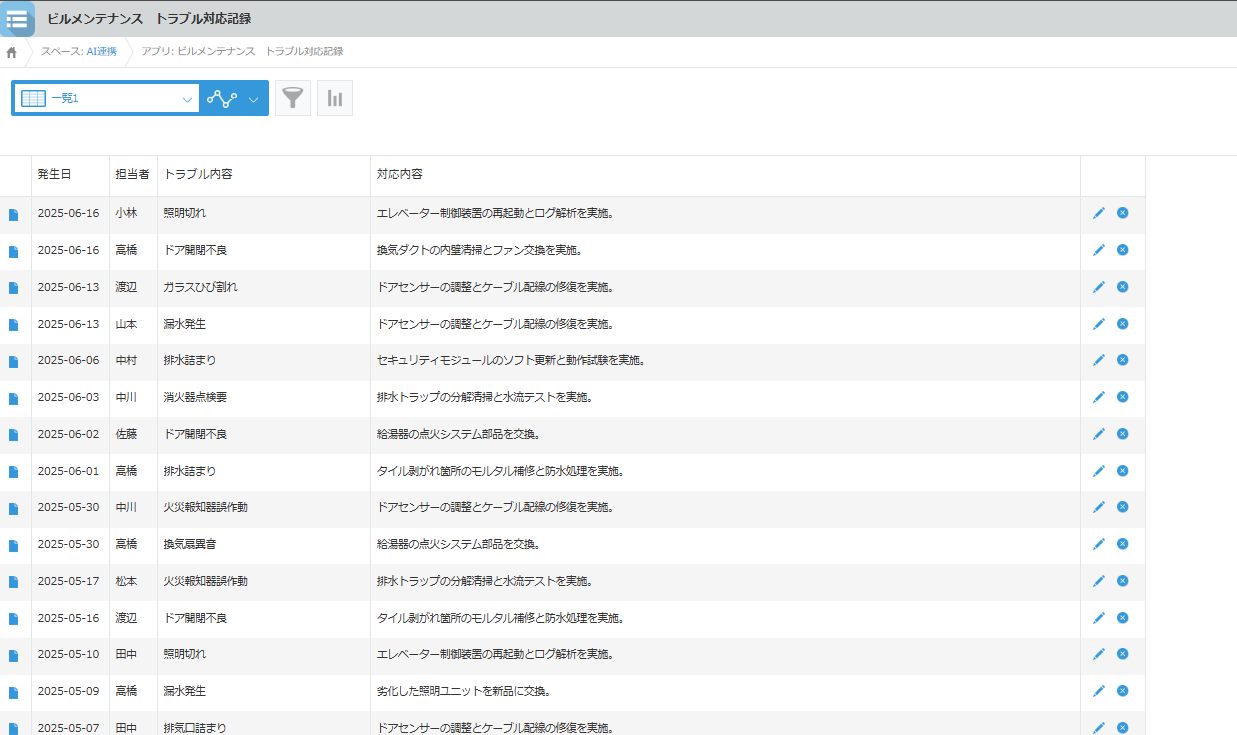Open record details for 2025-06-13 渡辺 row
The width and height of the screenshot is (1237, 735).
tap(14, 288)
